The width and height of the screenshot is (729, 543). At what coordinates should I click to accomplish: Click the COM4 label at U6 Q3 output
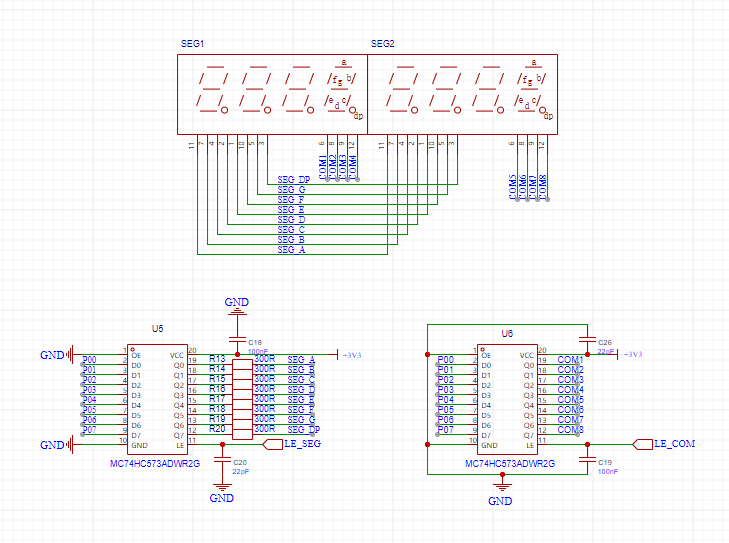(570, 390)
